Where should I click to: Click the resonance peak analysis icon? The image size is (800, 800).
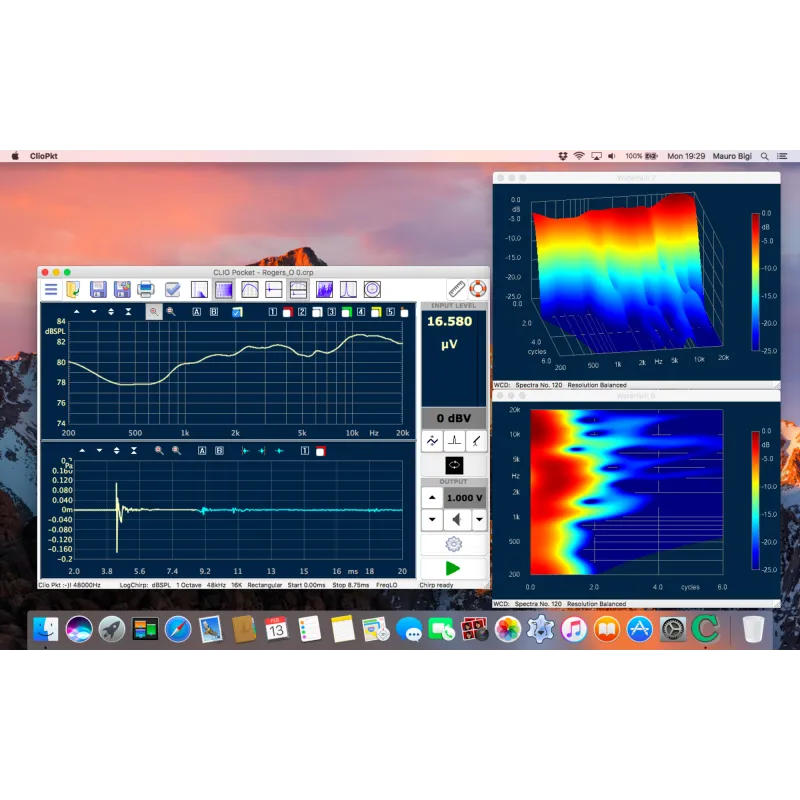coord(348,290)
